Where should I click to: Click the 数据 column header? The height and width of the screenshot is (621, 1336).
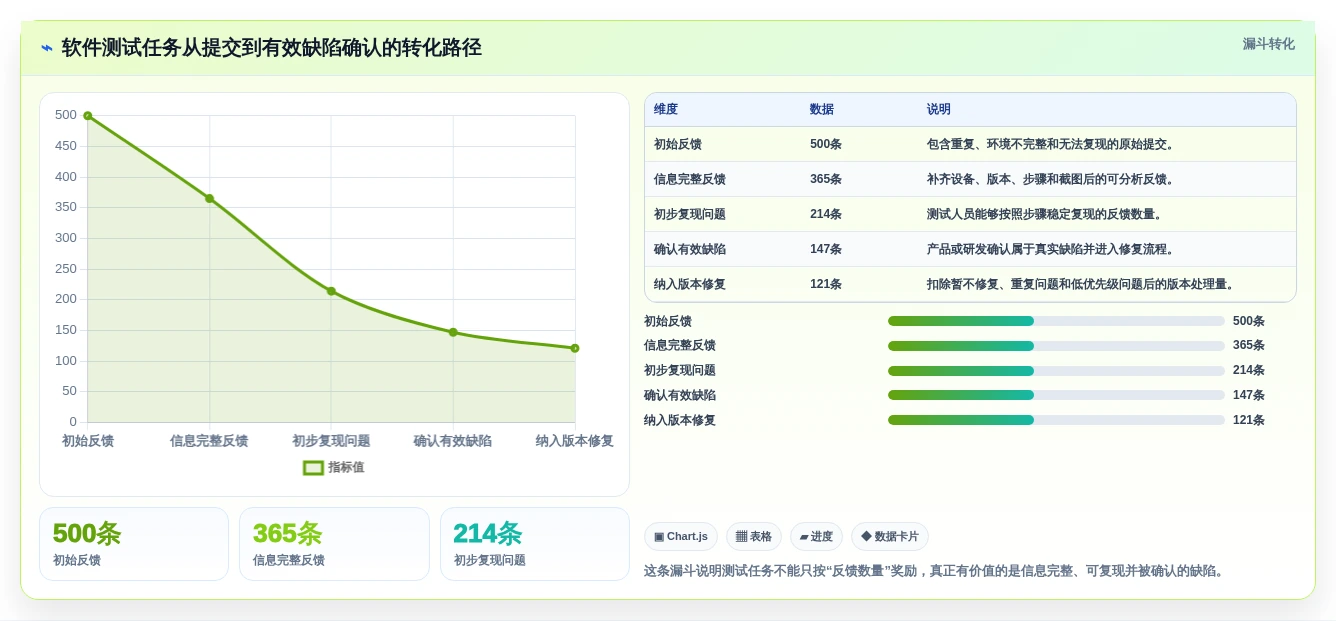click(822, 109)
